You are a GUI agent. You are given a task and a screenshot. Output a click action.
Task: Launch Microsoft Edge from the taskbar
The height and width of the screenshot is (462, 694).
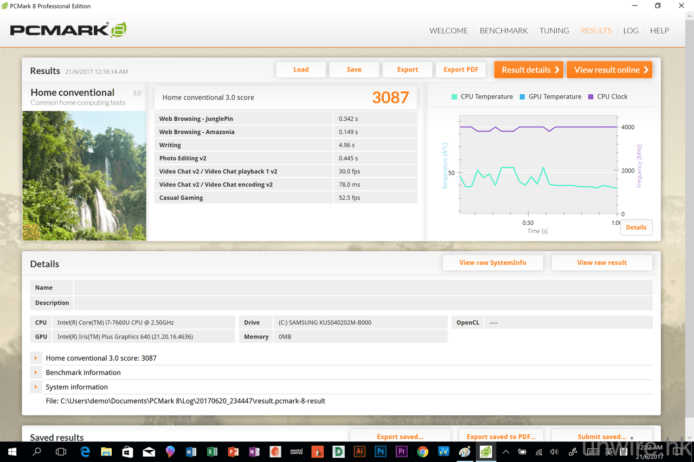pyautogui.click(x=85, y=452)
